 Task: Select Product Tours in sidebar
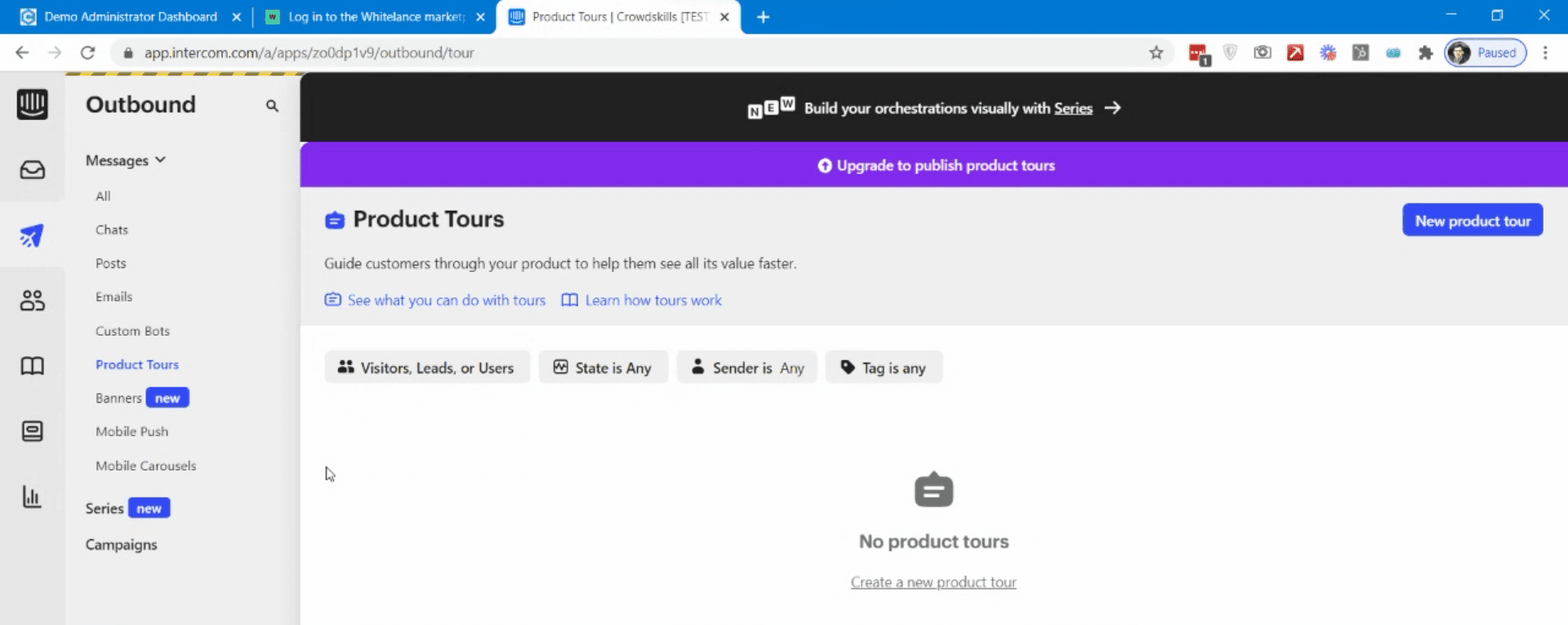[137, 364]
